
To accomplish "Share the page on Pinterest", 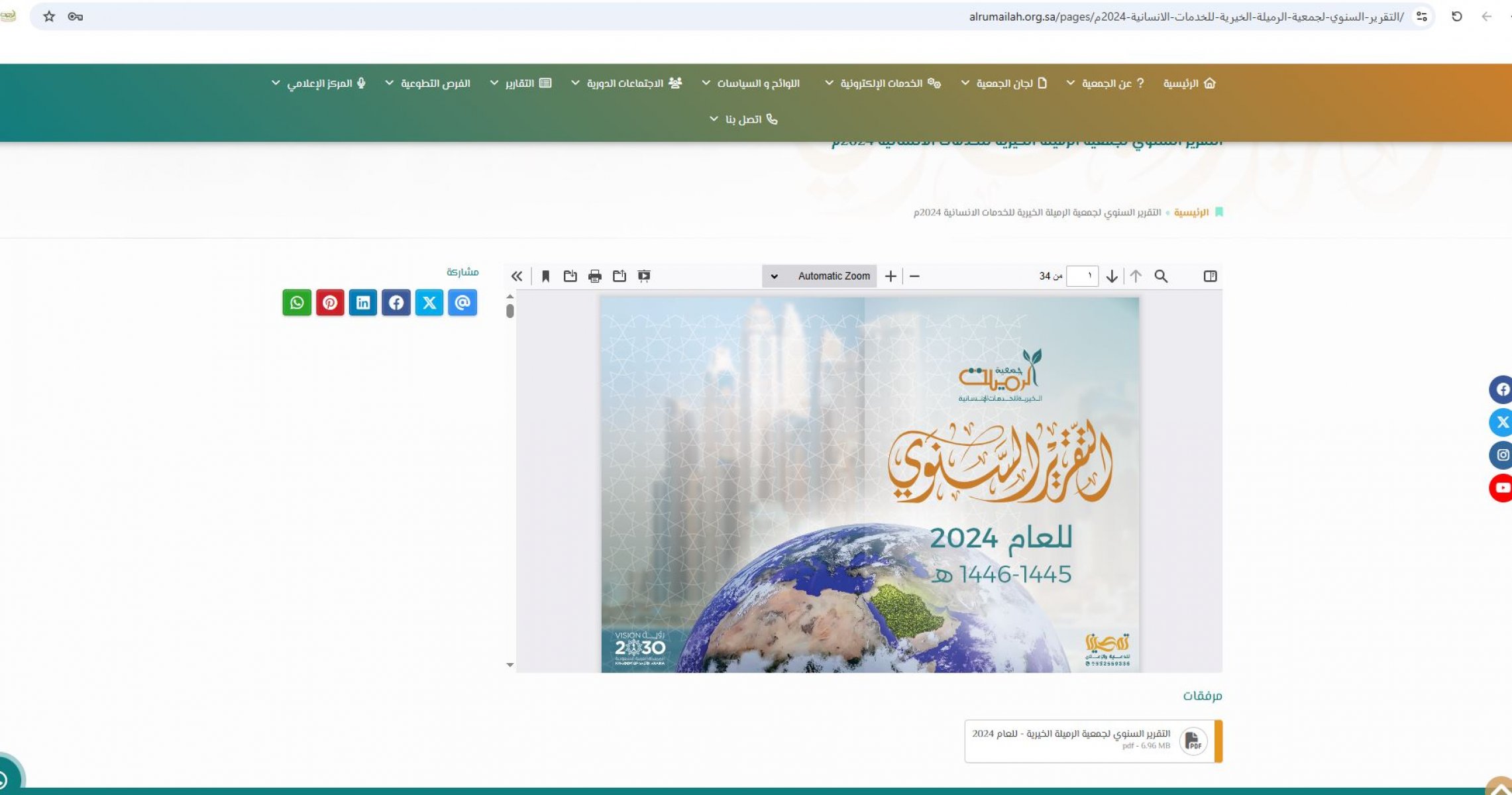I will [x=330, y=303].
